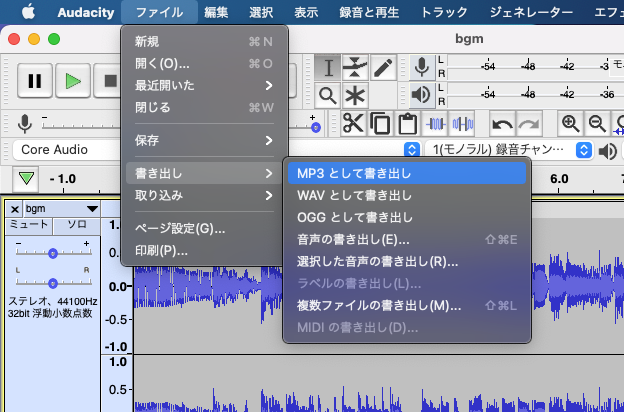Click the Redo arrow icon
Image resolution: width=624 pixels, height=412 pixels.
529,124
